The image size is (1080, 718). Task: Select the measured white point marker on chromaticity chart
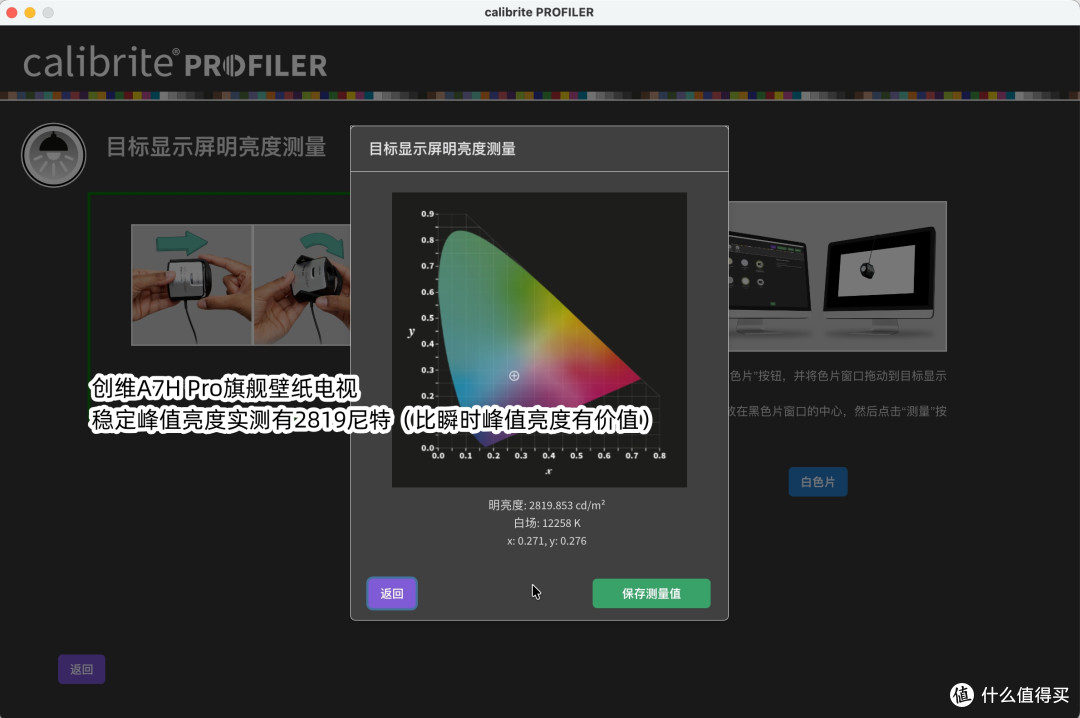(x=514, y=376)
